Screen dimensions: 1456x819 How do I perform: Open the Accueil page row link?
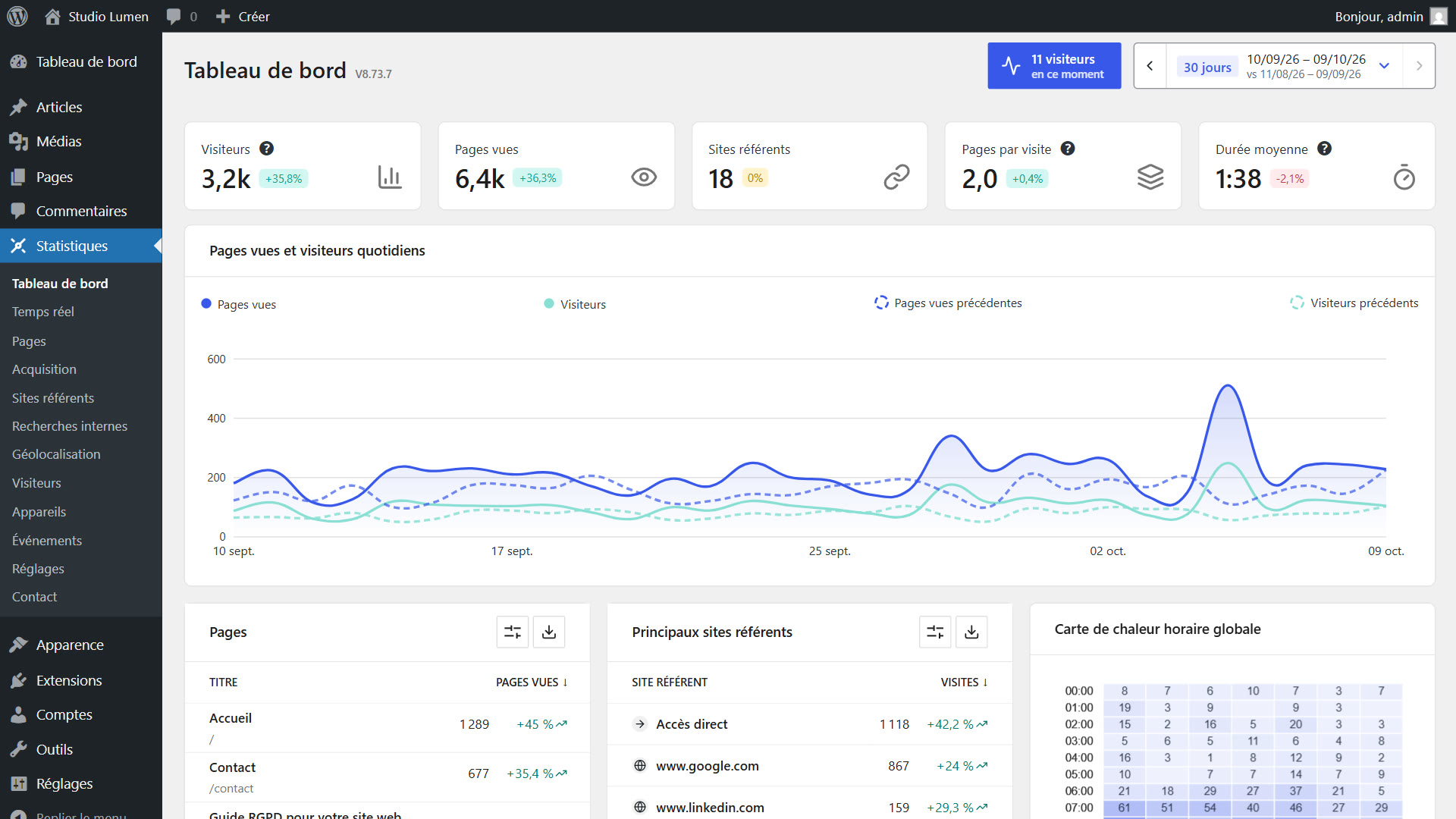[x=231, y=718]
